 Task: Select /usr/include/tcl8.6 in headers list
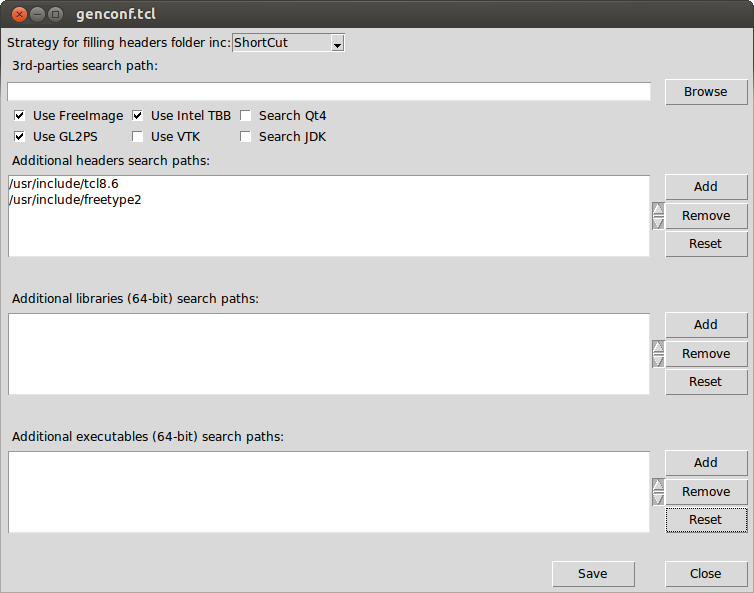63,184
